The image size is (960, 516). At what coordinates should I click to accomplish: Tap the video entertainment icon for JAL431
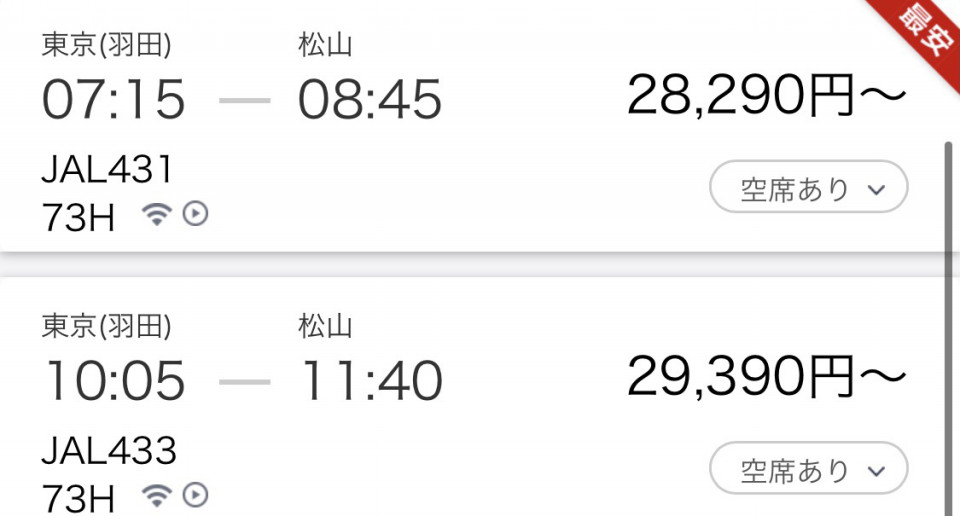(x=196, y=214)
